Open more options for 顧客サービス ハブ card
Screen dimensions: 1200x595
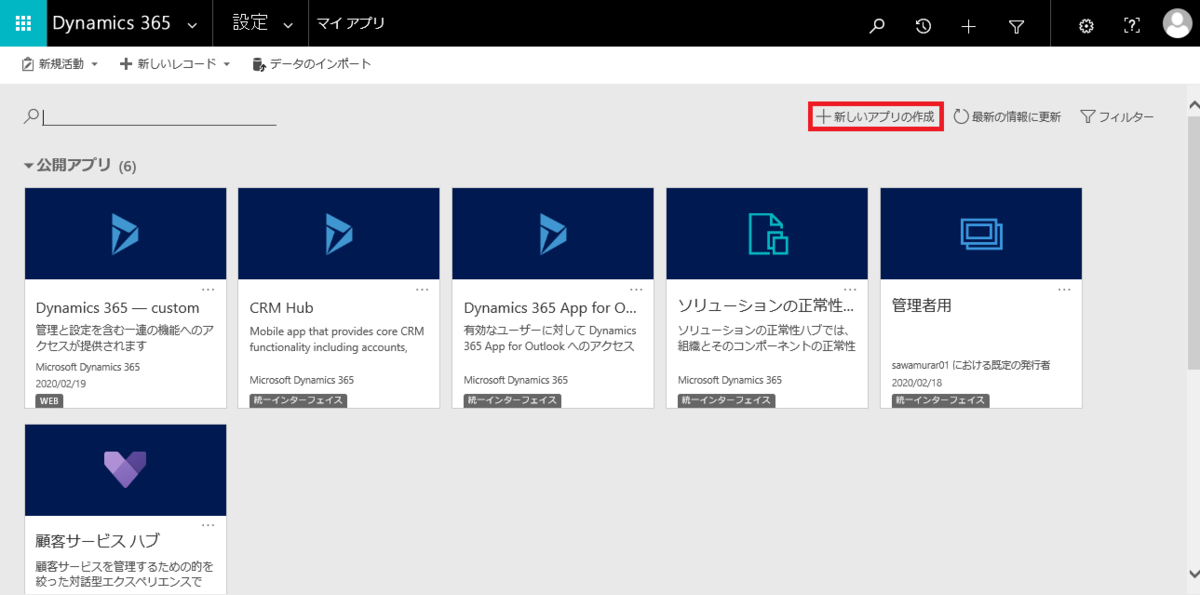coord(208,525)
